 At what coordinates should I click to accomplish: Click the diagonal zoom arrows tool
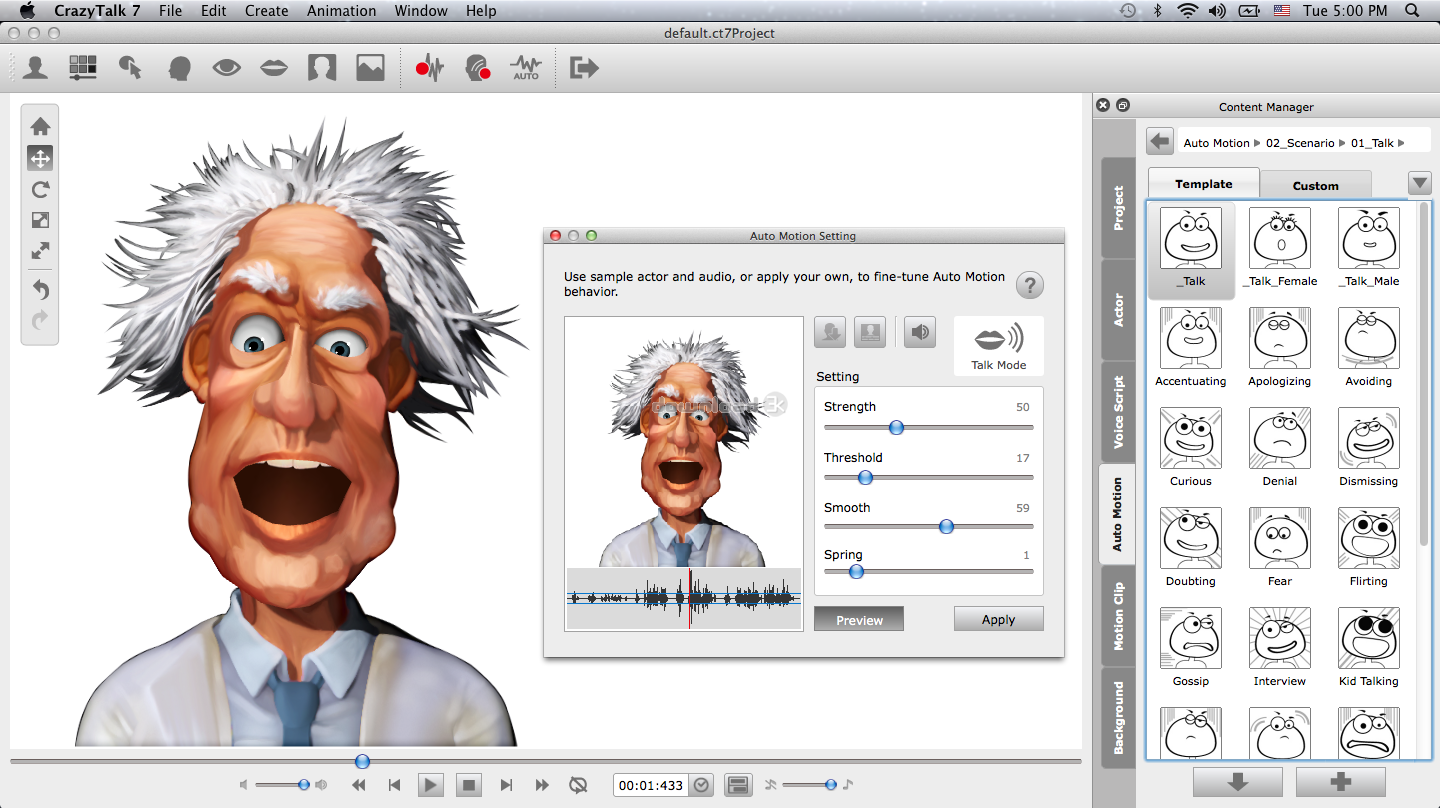click(40, 251)
